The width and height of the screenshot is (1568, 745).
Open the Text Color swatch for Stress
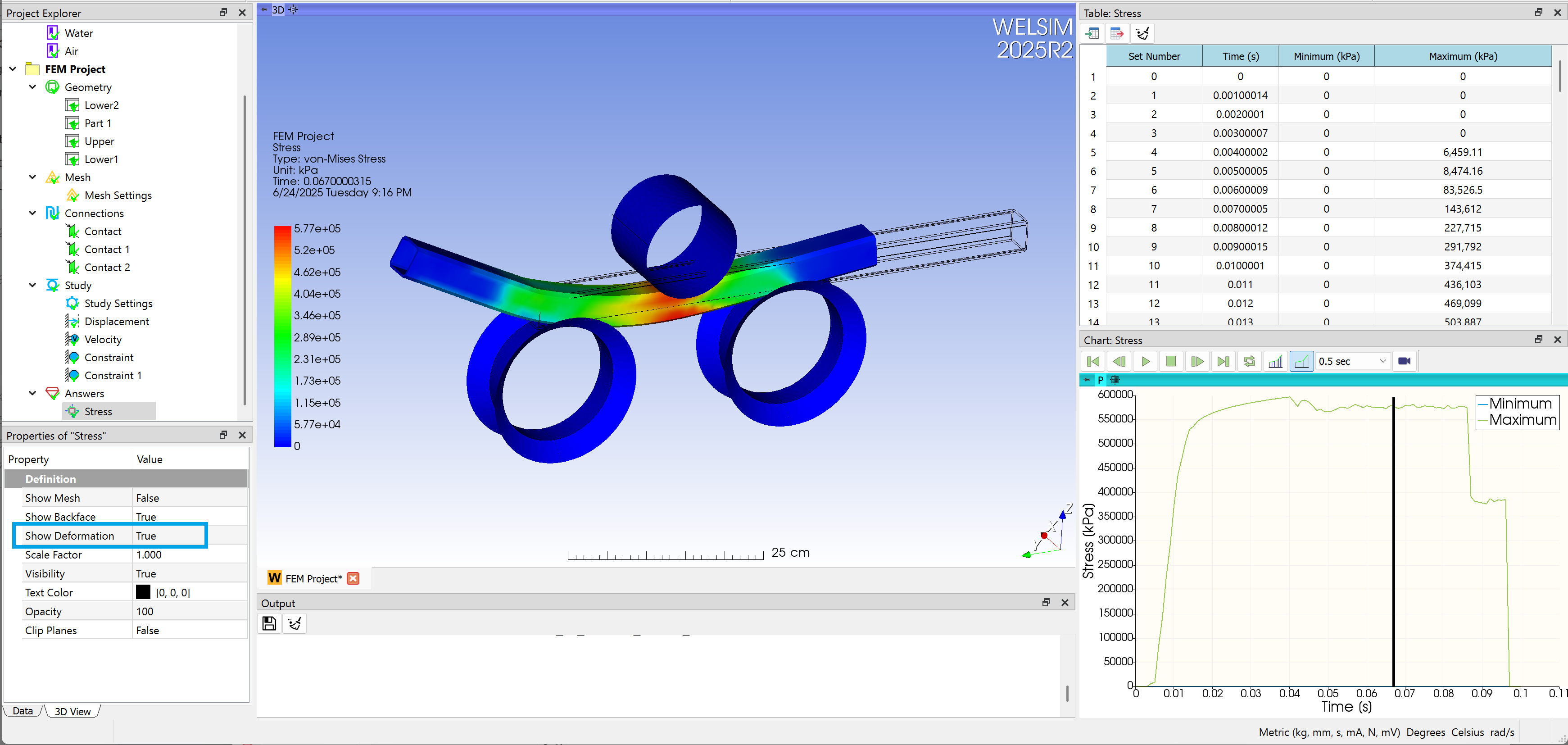click(x=142, y=591)
